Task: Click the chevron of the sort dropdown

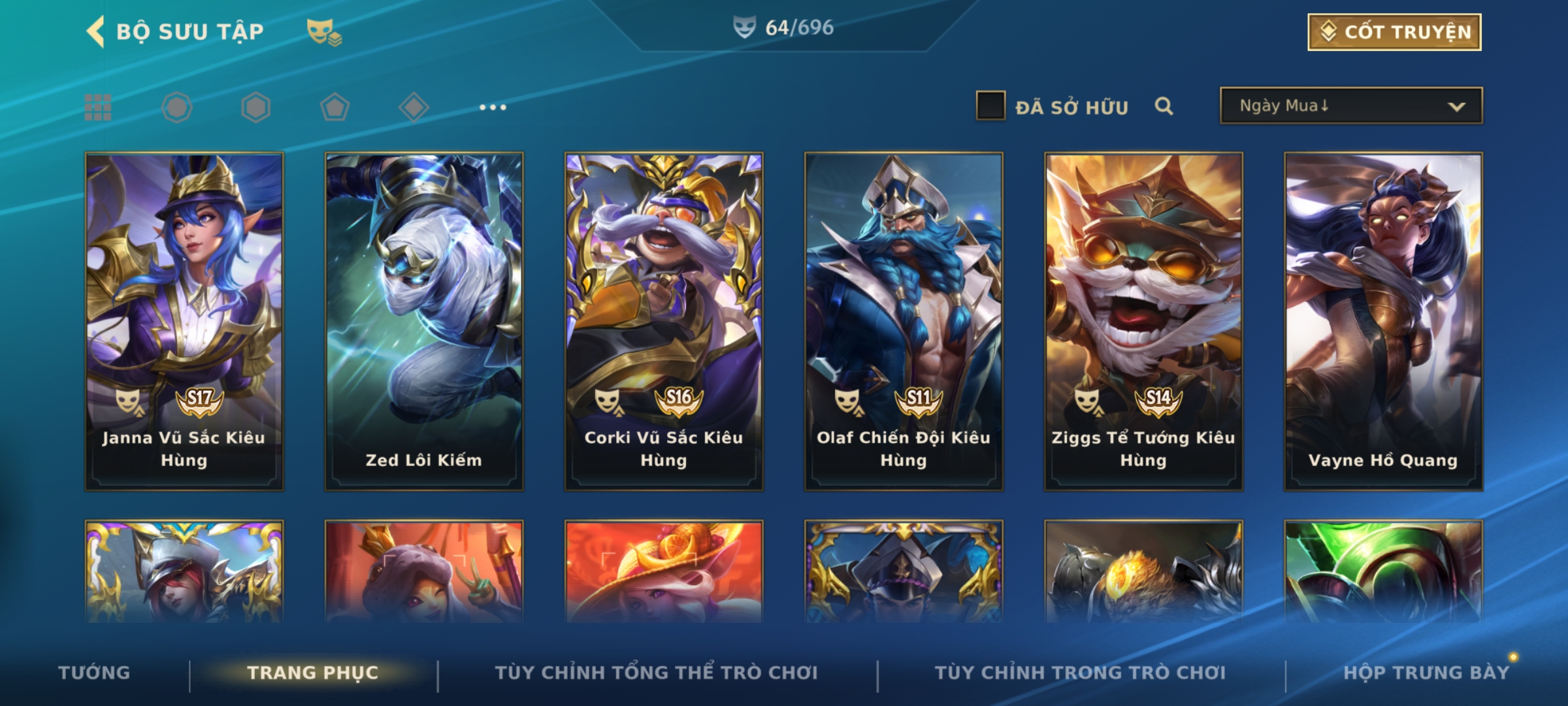Action: tap(1456, 107)
